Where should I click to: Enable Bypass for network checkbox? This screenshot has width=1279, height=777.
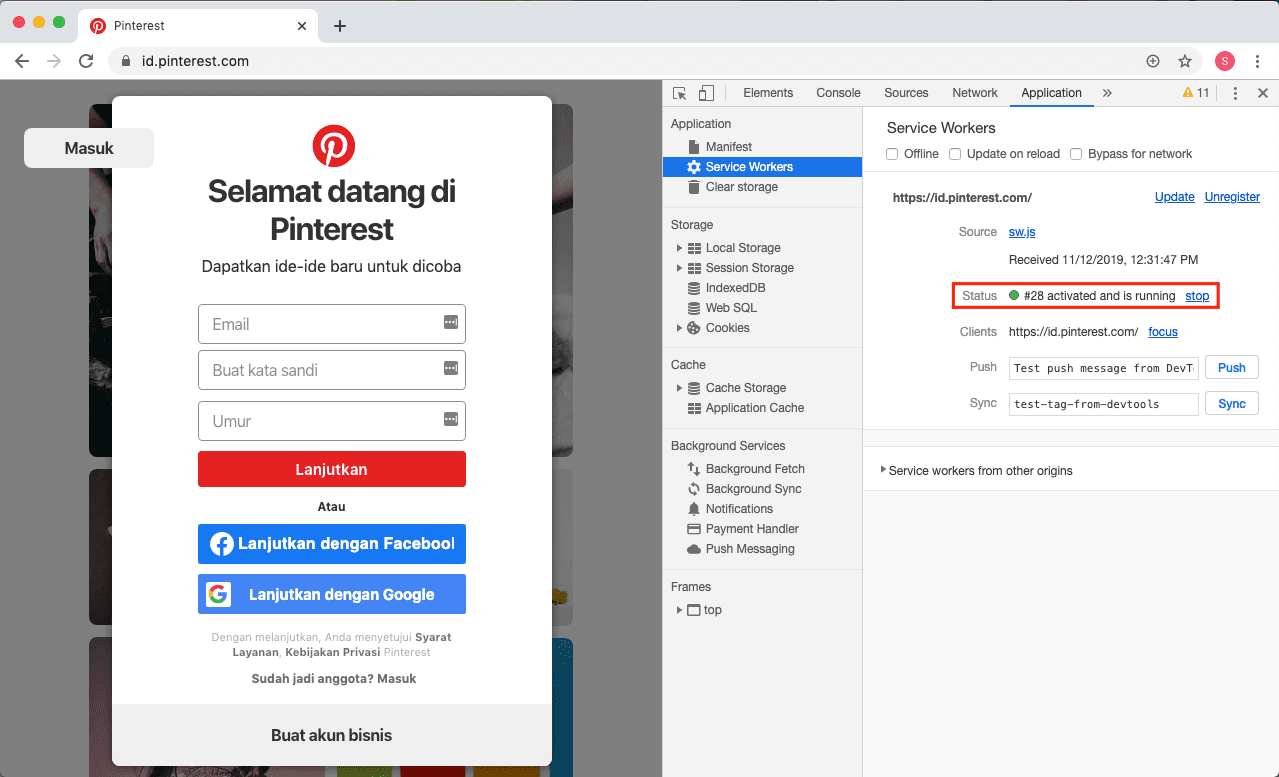pos(1076,154)
